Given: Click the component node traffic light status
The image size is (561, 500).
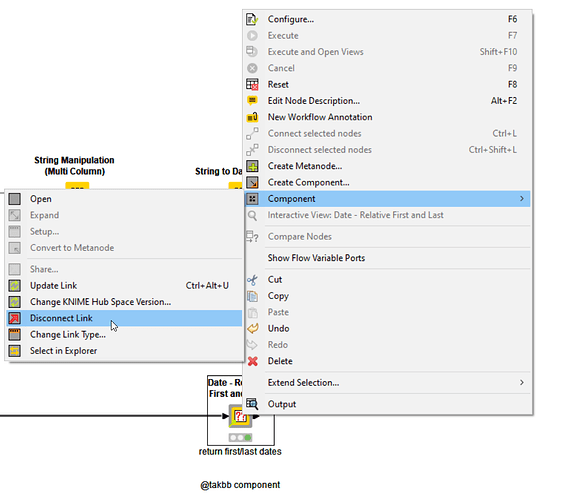Looking at the screenshot, I should point(240,437).
